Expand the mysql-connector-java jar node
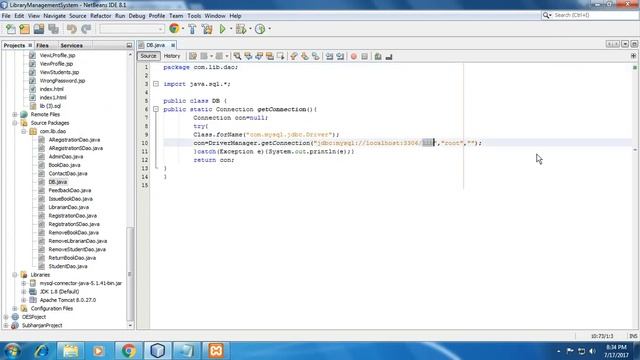This screenshot has height=360, width=640. tap(24, 283)
